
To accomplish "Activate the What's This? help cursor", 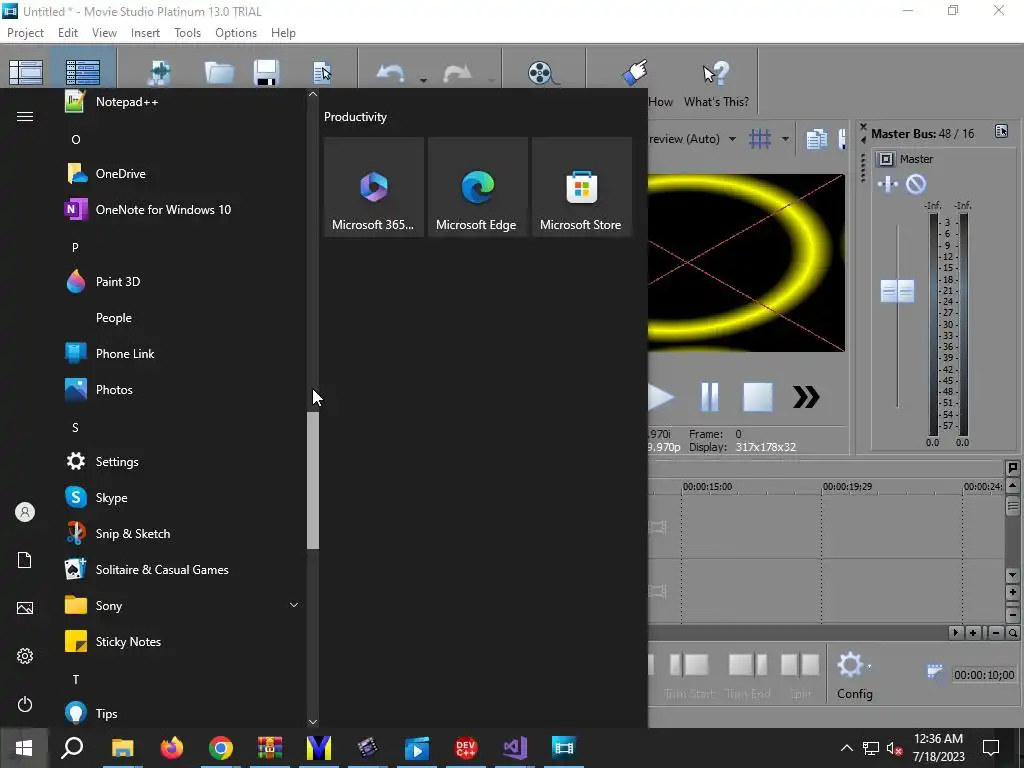I will click(x=716, y=73).
